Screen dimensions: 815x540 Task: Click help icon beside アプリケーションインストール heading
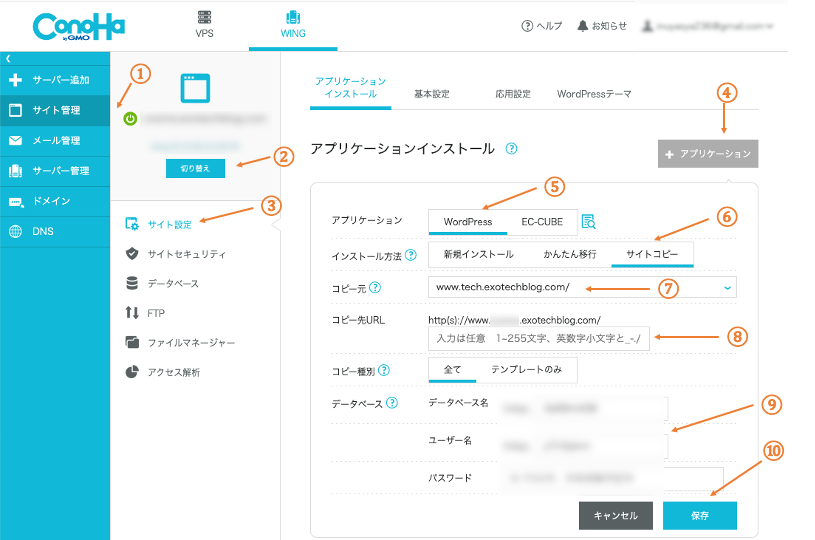pyautogui.click(x=511, y=149)
